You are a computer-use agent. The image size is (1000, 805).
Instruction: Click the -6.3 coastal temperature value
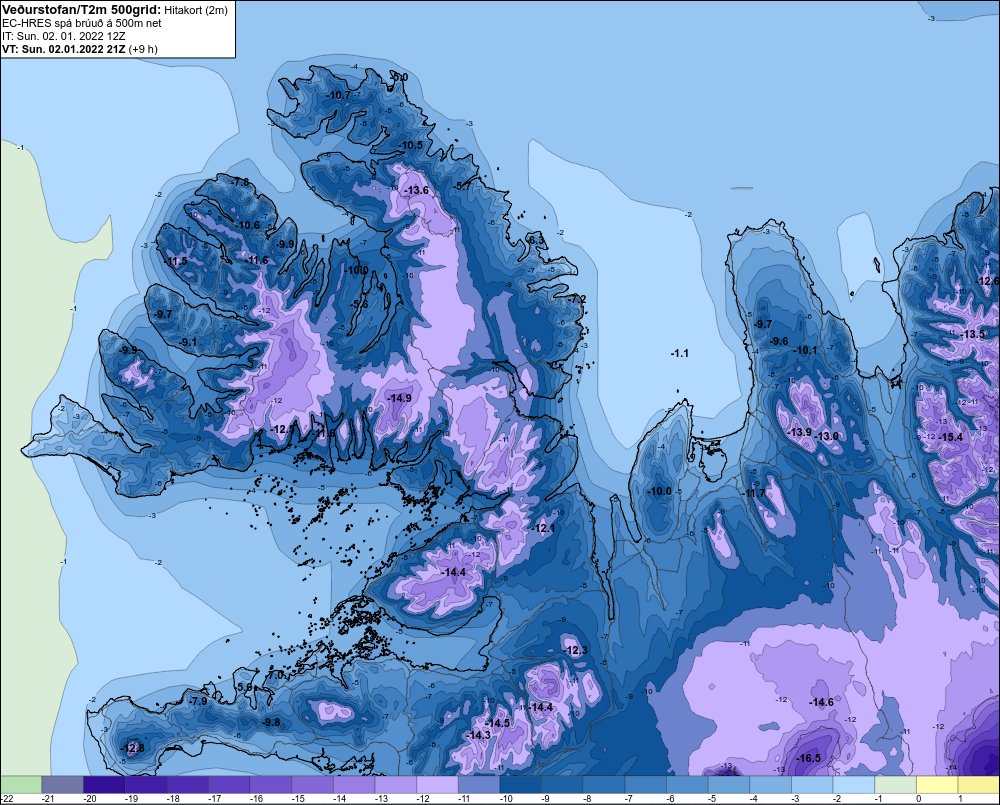[x=536, y=240]
